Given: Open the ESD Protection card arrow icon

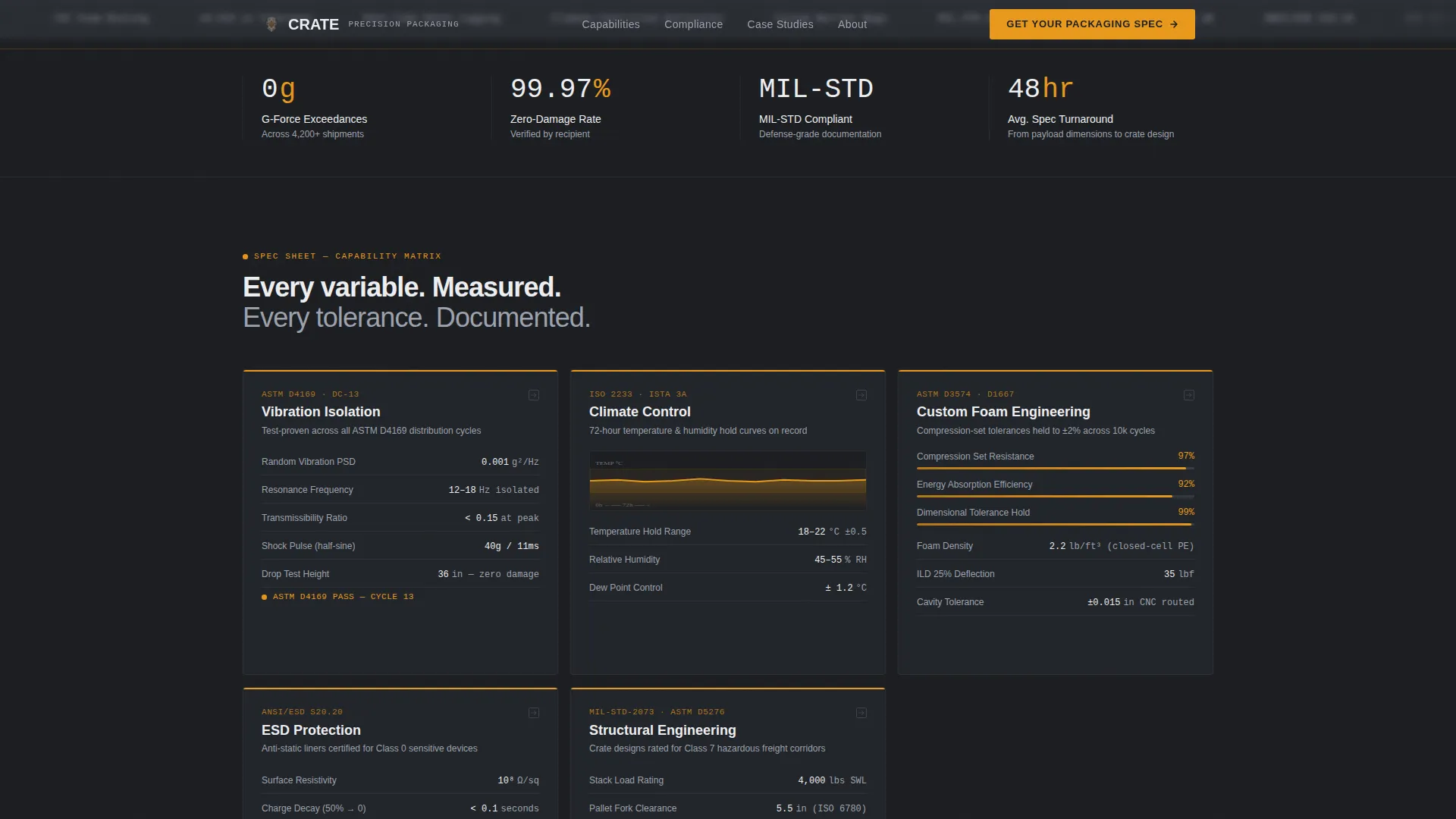Looking at the screenshot, I should click(x=534, y=713).
